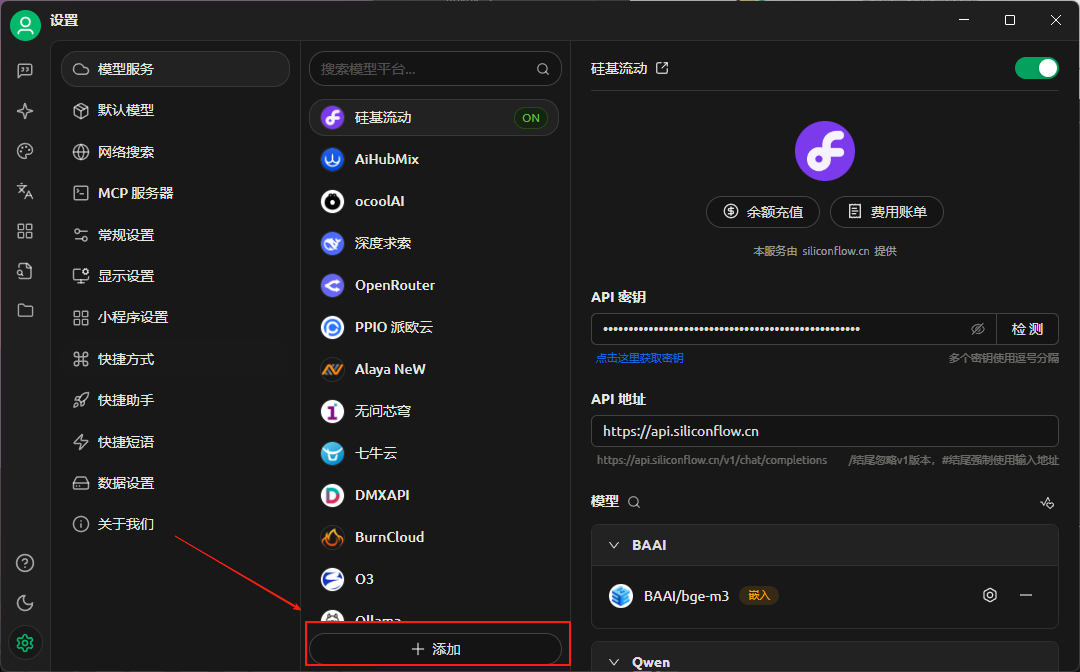Select the 深度求索 provider
The height and width of the screenshot is (672, 1080).
434,243
